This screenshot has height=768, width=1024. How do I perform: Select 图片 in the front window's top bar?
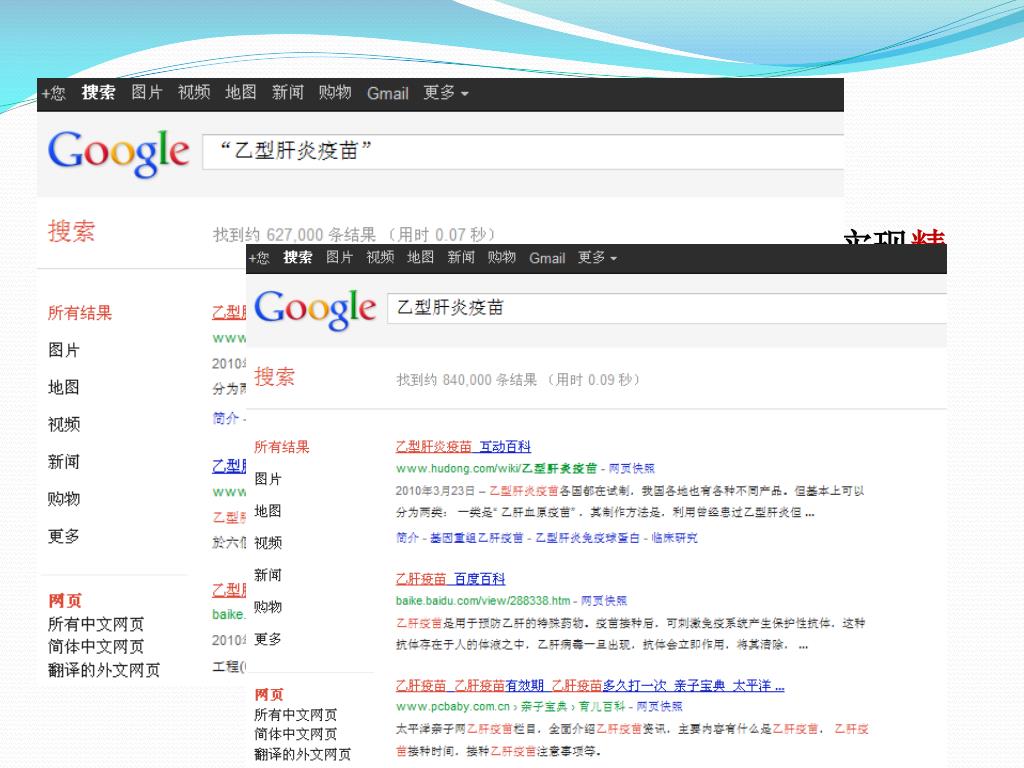coord(340,258)
